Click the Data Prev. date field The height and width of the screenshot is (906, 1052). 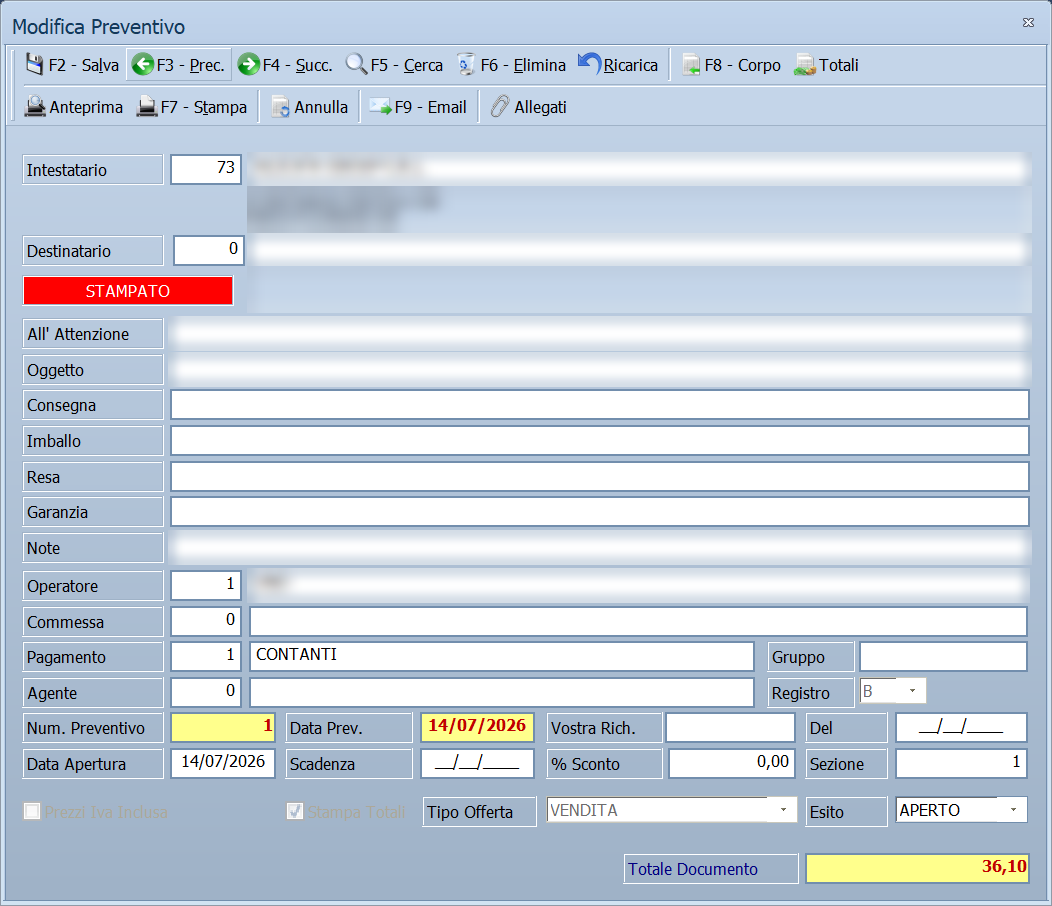[x=477, y=727]
